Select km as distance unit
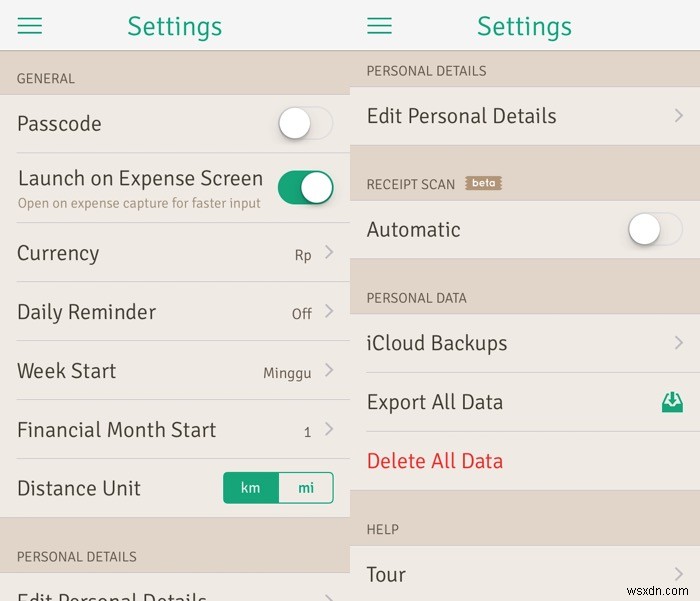 point(251,488)
